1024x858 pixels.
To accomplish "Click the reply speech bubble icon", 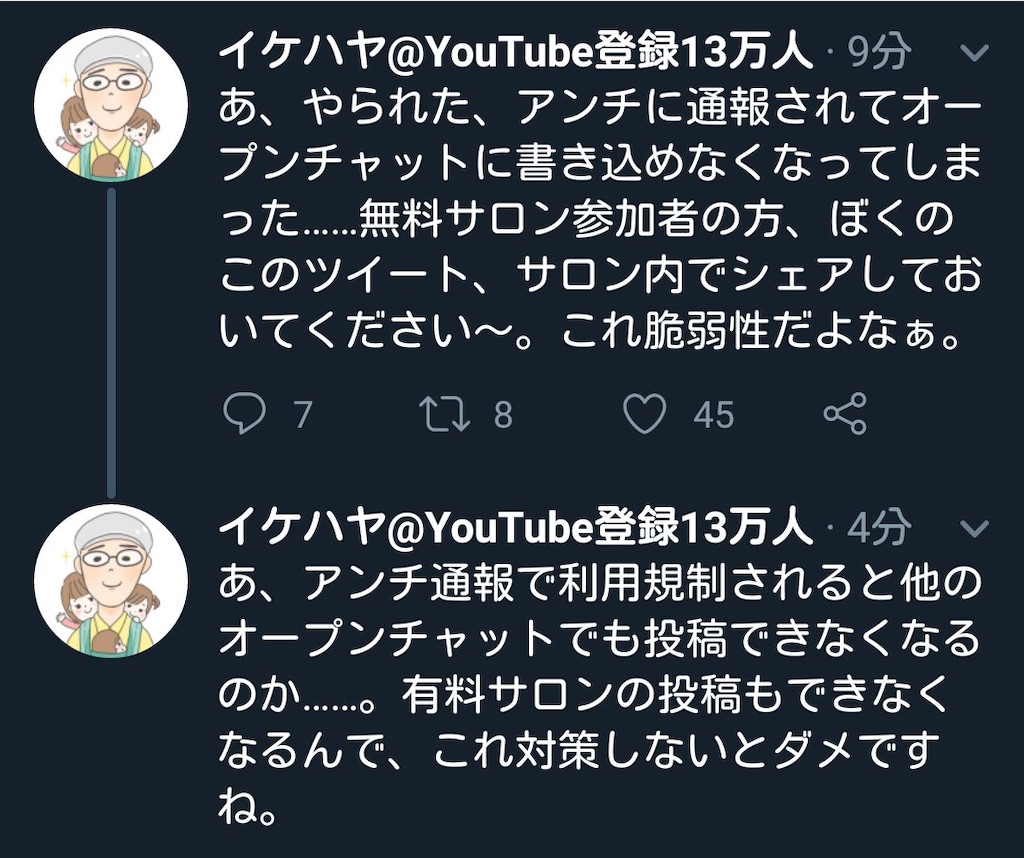I will pyautogui.click(x=245, y=414).
